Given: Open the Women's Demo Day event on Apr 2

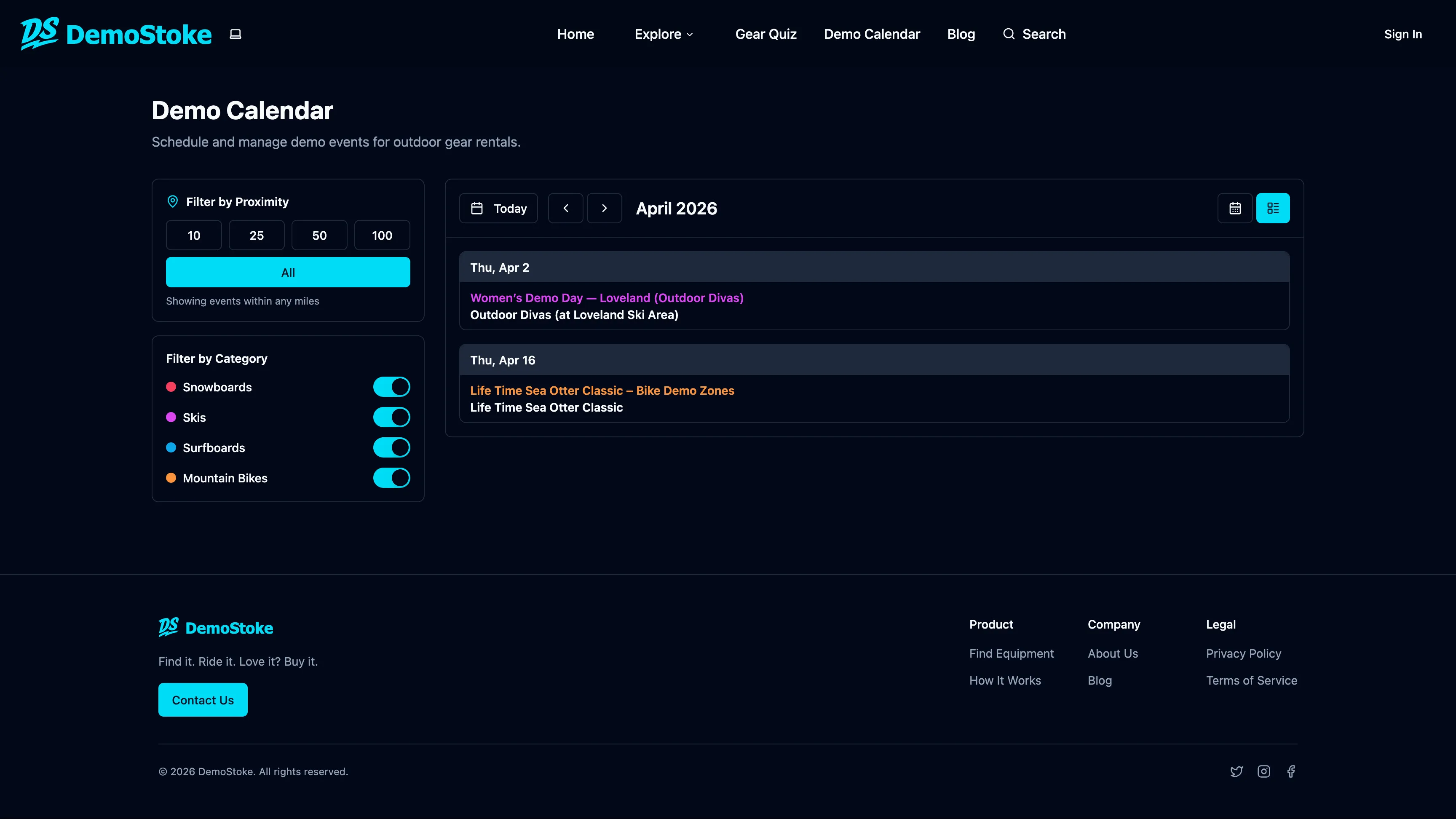Looking at the screenshot, I should 607,297.
